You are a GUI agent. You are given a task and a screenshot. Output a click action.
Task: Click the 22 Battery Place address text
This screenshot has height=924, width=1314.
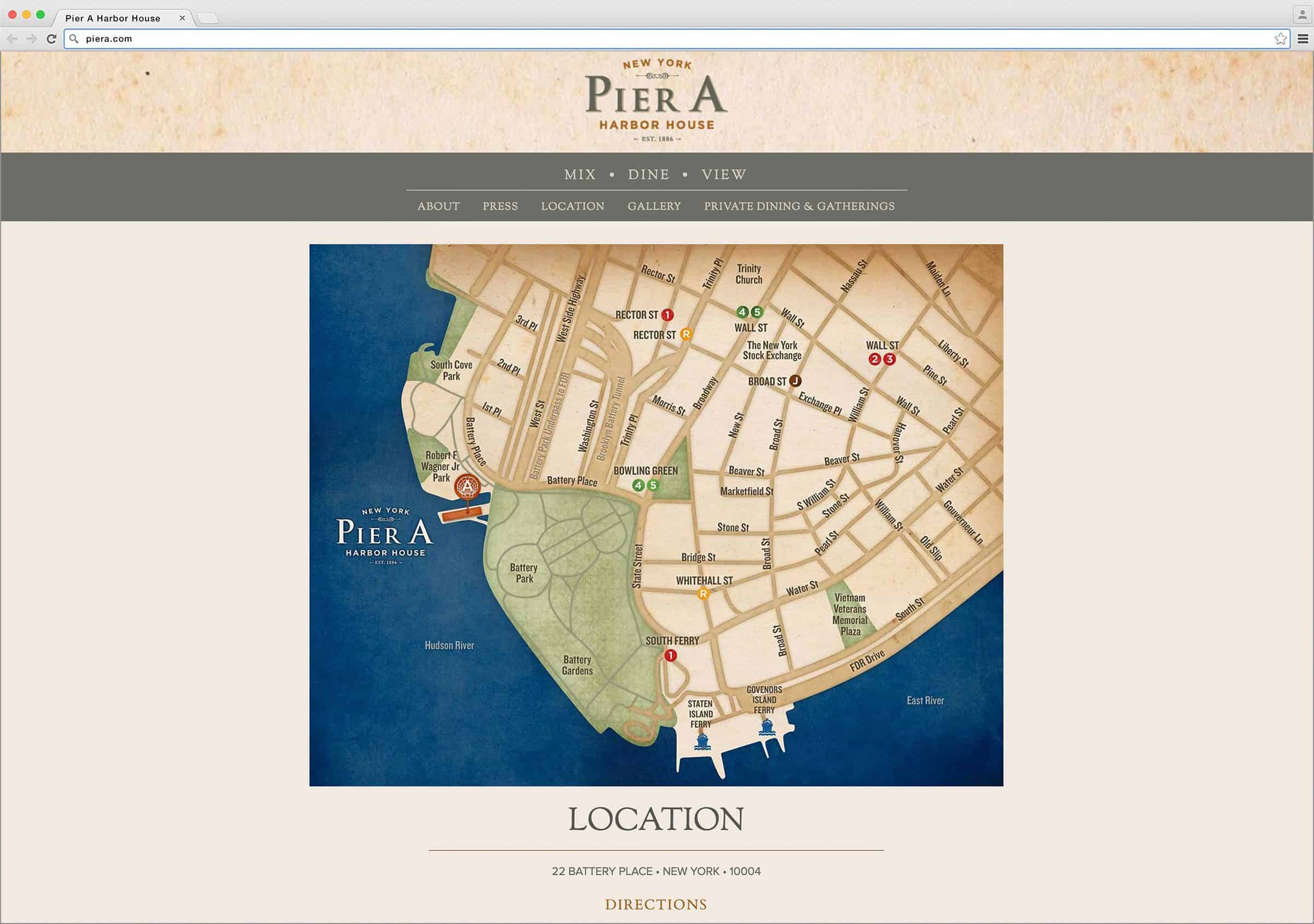click(x=656, y=871)
